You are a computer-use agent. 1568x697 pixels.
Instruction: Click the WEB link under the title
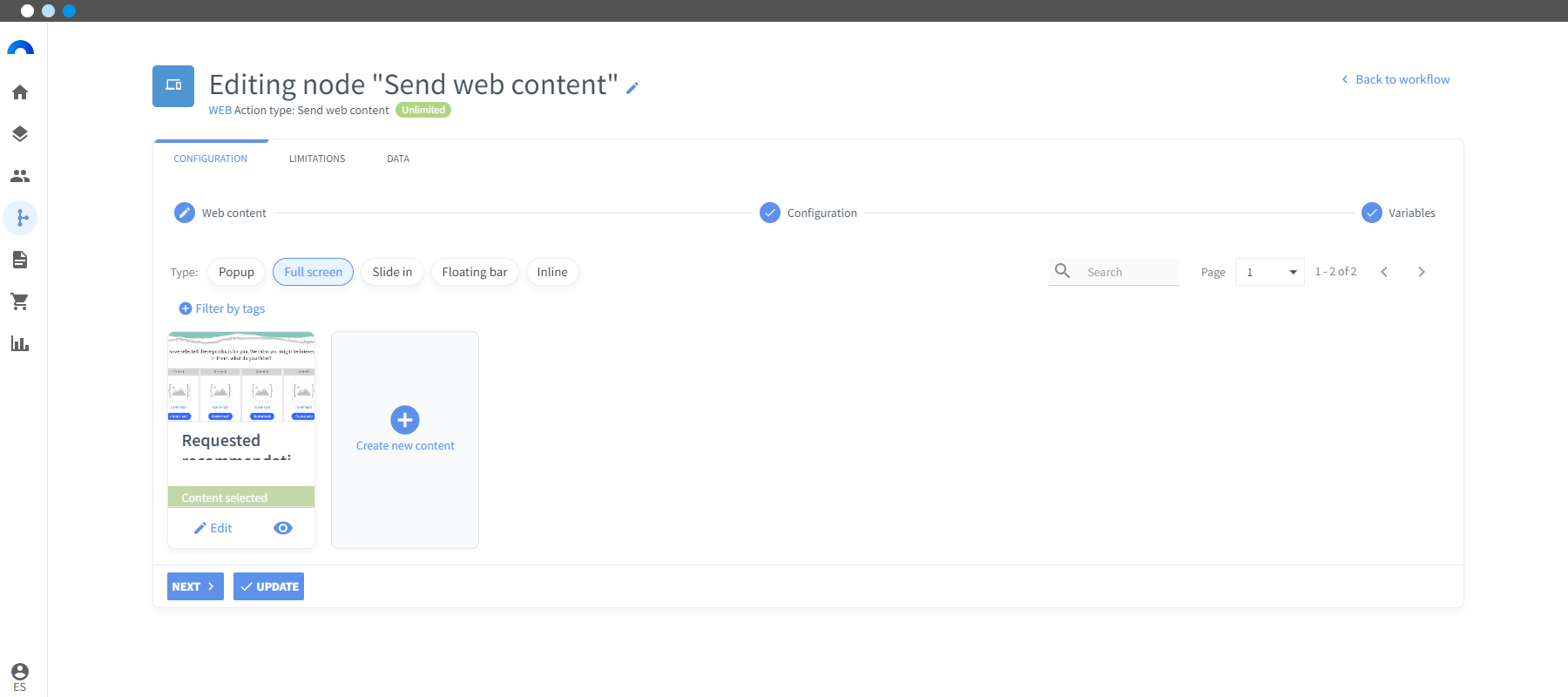pyautogui.click(x=220, y=111)
